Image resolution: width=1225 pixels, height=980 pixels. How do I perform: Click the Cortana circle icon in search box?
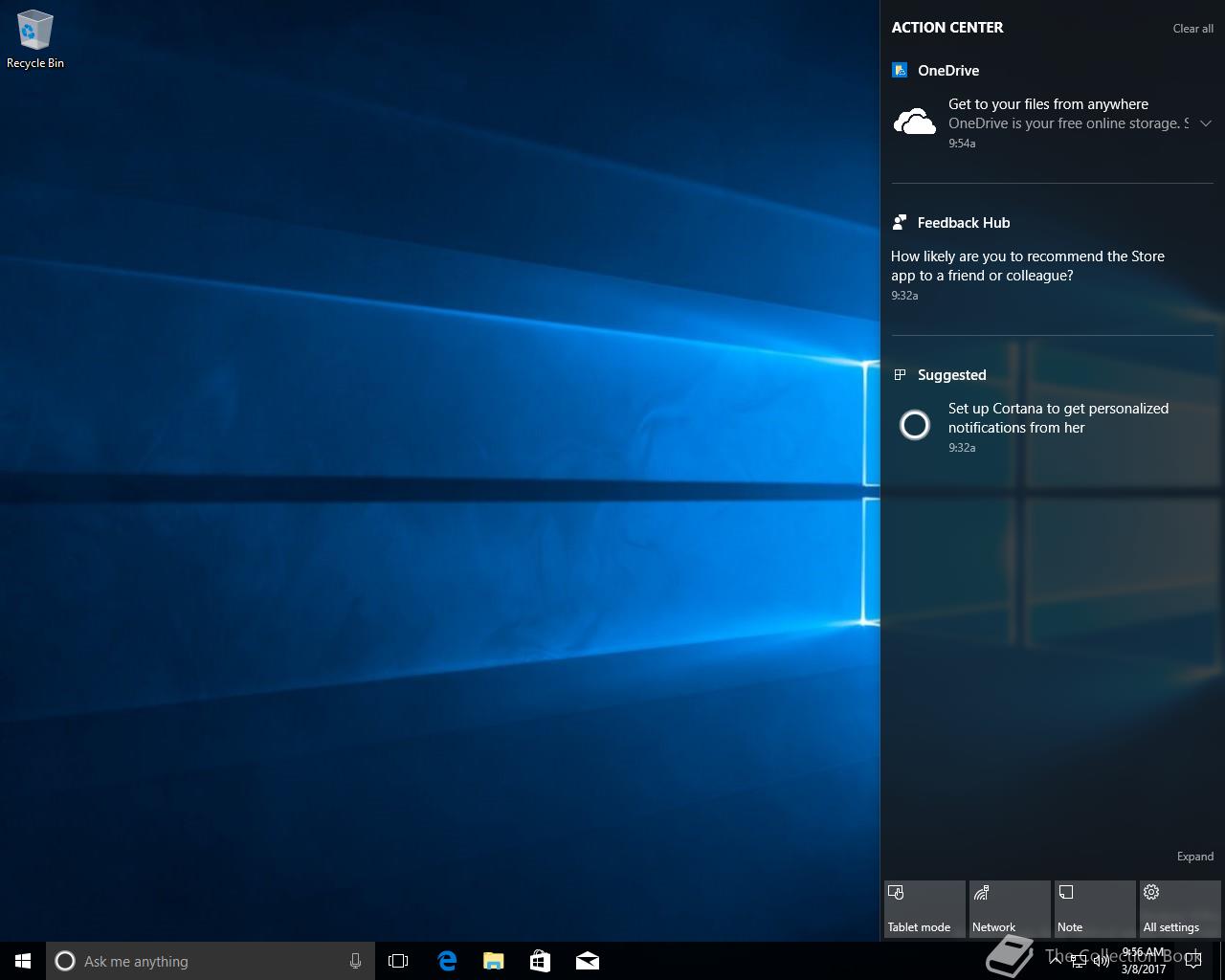coord(65,961)
